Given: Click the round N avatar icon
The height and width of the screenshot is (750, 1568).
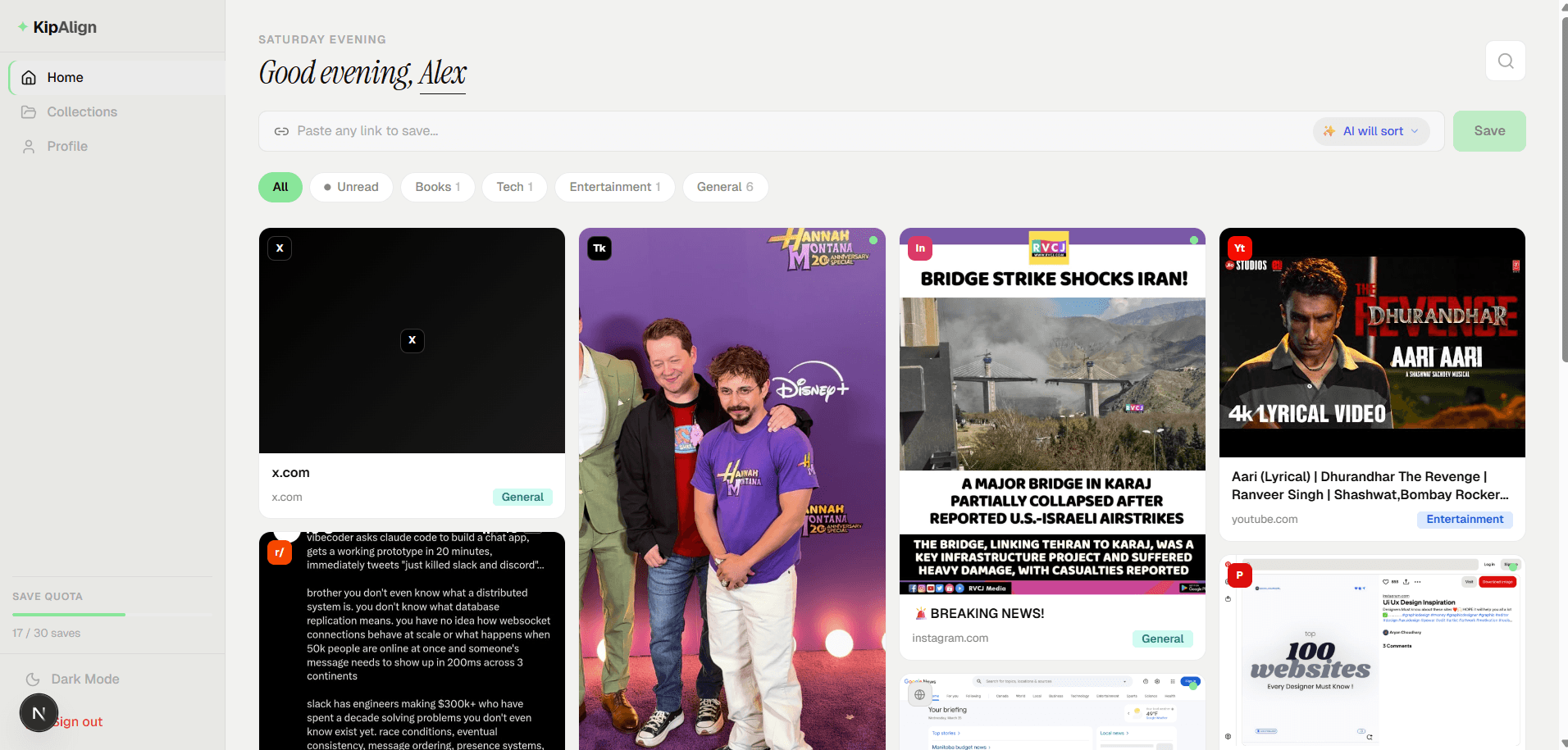Looking at the screenshot, I should click(39, 713).
